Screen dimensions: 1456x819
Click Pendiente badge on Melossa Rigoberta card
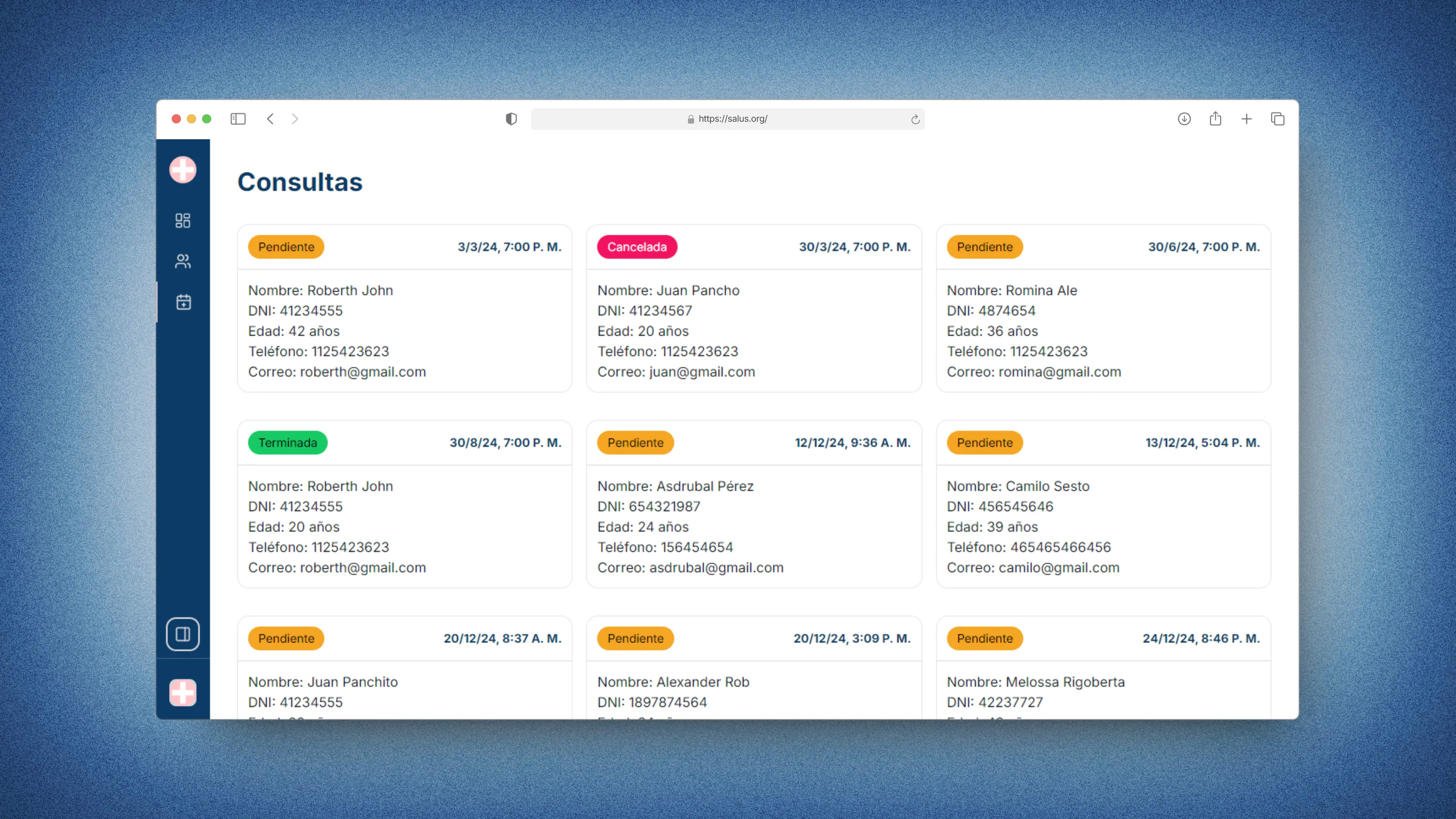coord(985,638)
